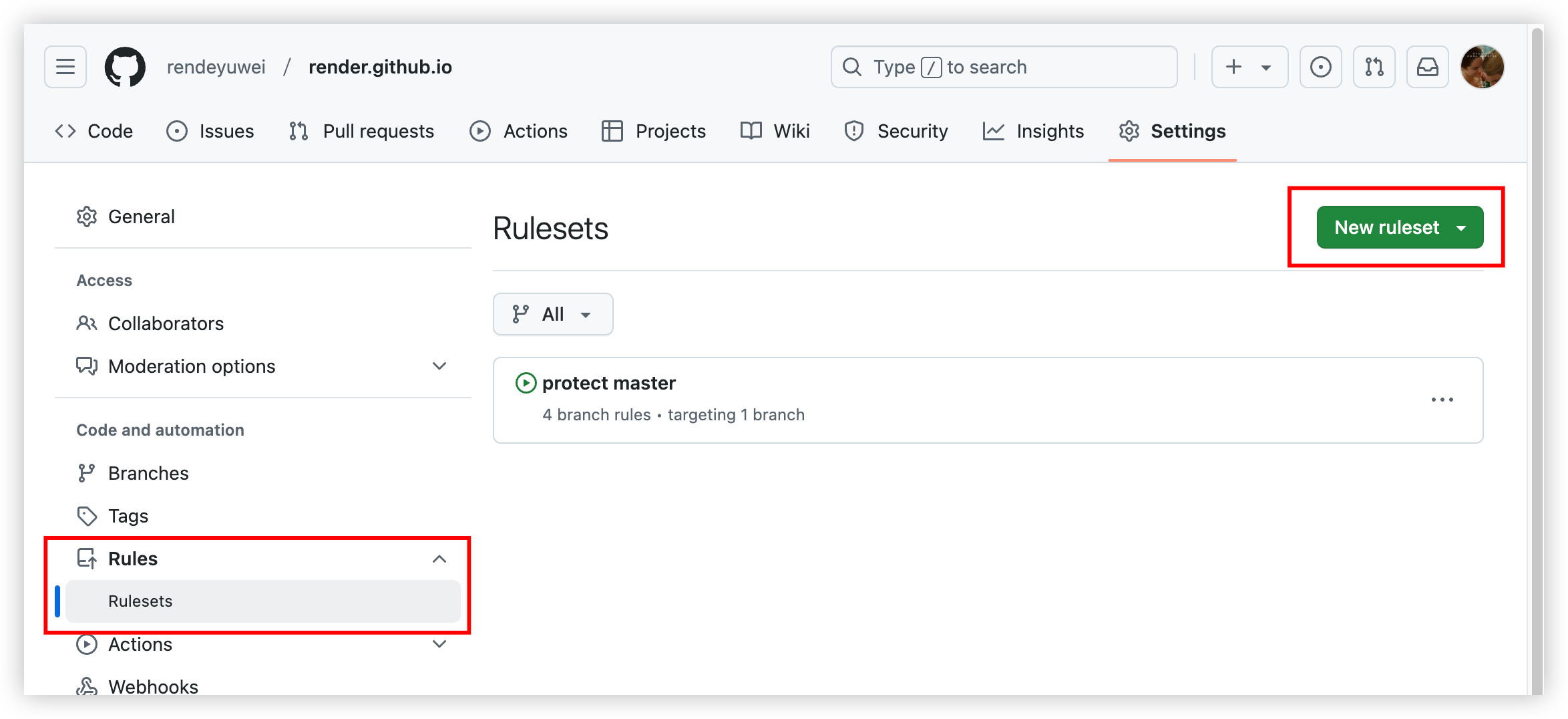
Task: Click the New ruleset button
Action: (x=1400, y=227)
